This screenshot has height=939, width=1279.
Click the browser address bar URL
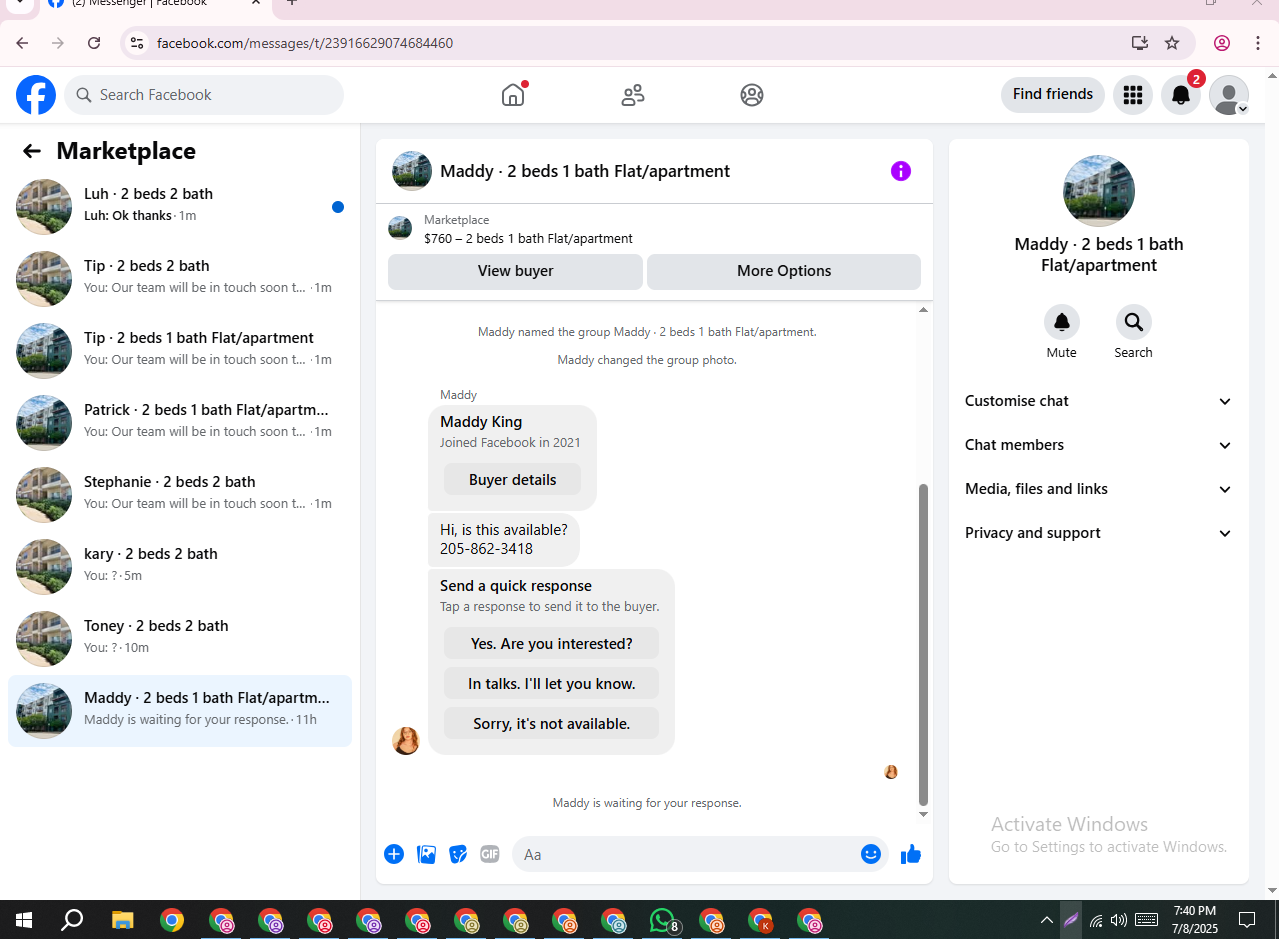tap(305, 43)
